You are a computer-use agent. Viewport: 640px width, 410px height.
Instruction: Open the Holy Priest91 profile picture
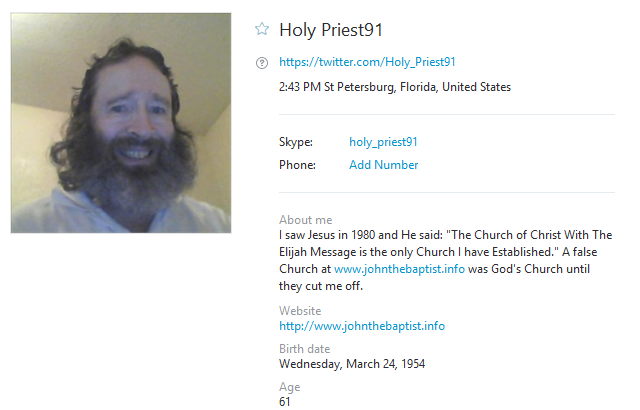121,123
